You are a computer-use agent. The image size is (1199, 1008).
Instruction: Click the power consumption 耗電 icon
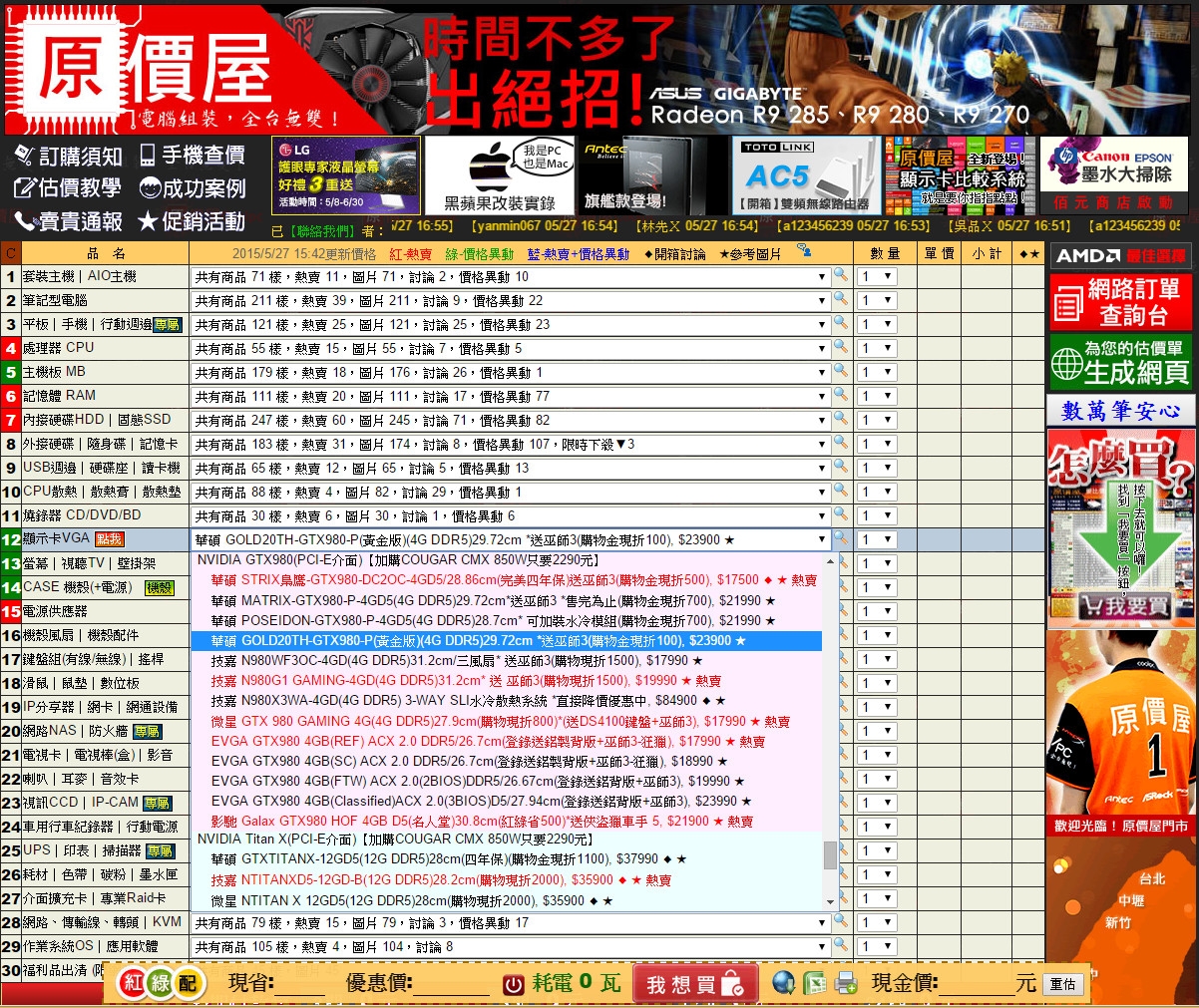514,984
